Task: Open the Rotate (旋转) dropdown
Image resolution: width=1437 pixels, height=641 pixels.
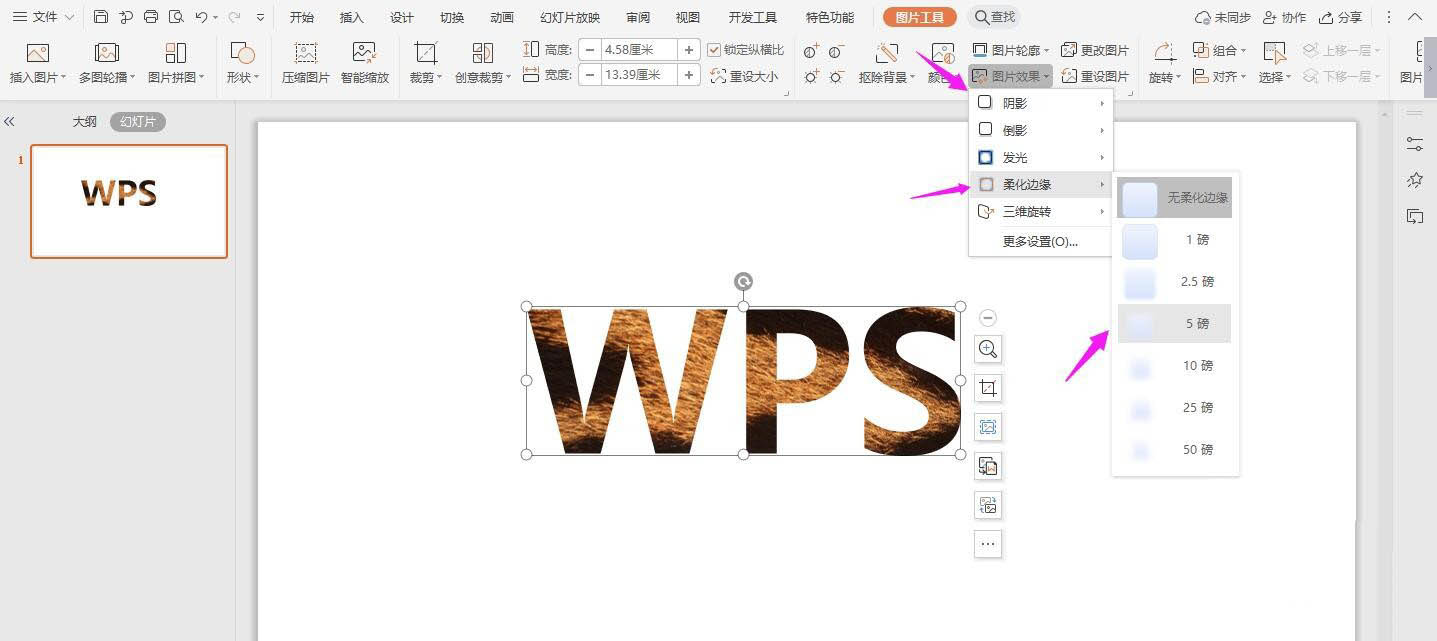Action: point(1163,63)
